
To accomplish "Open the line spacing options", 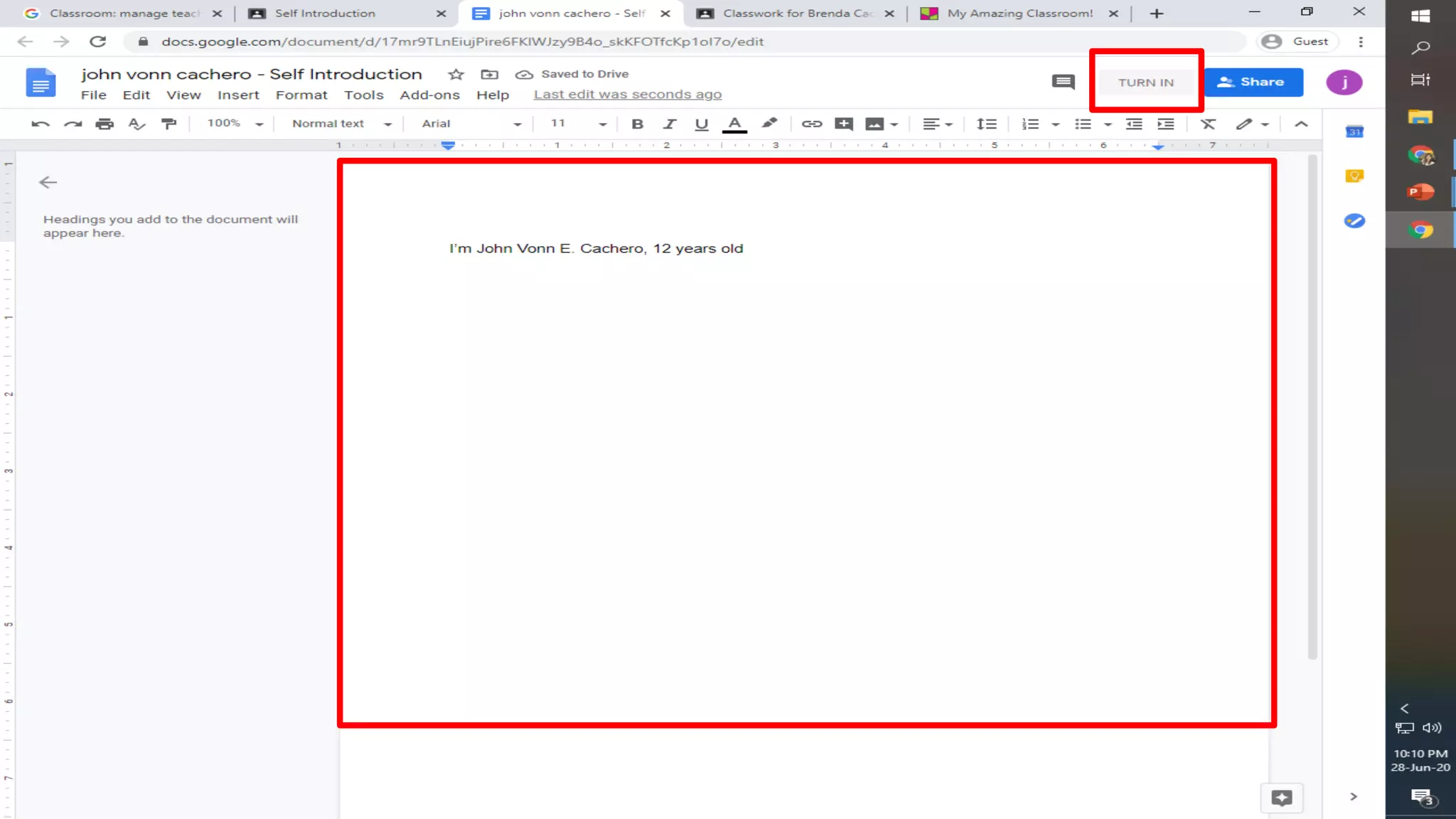I will [x=987, y=124].
